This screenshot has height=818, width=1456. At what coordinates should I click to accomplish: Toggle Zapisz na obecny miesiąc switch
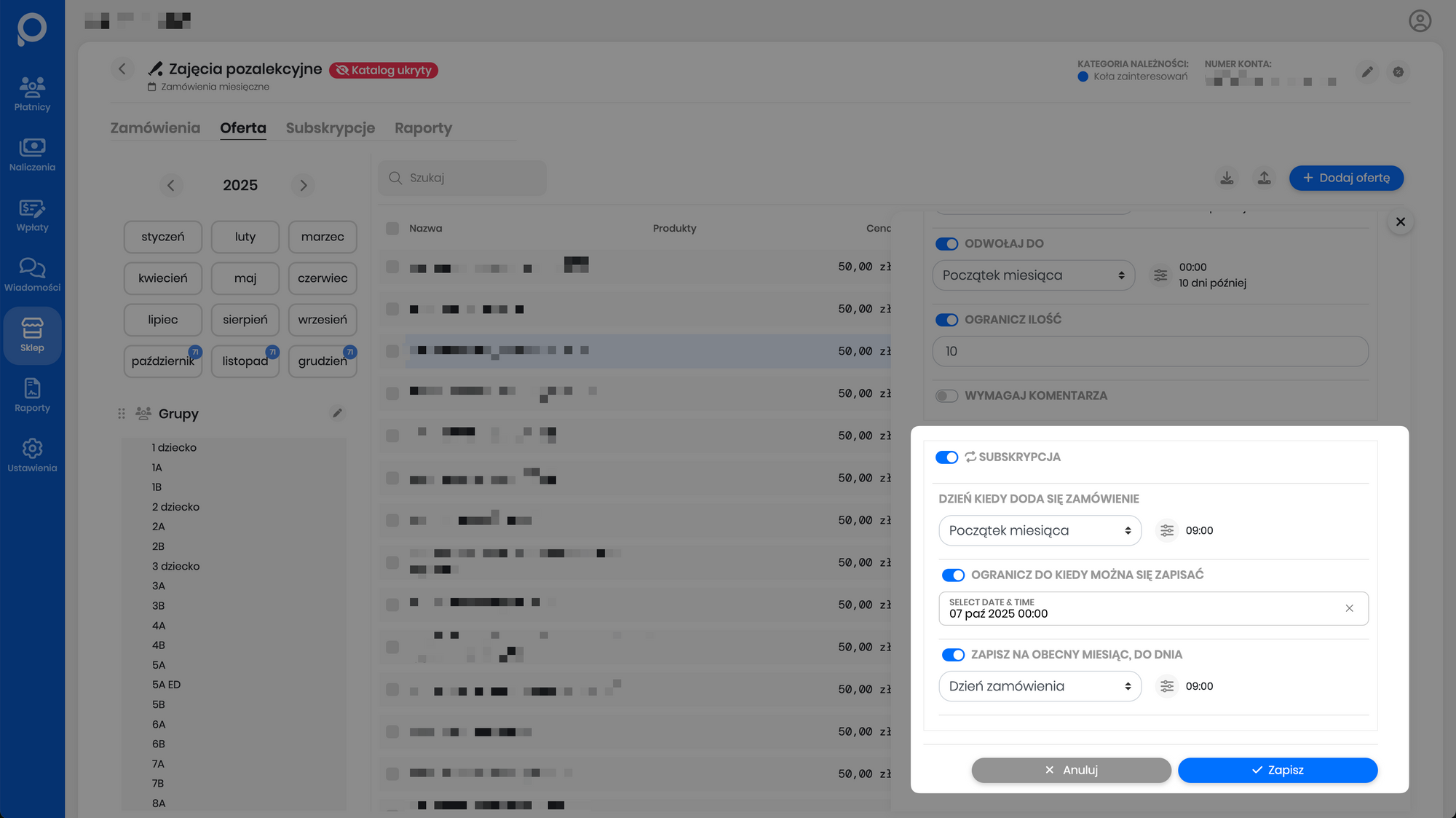[x=953, y=655]
